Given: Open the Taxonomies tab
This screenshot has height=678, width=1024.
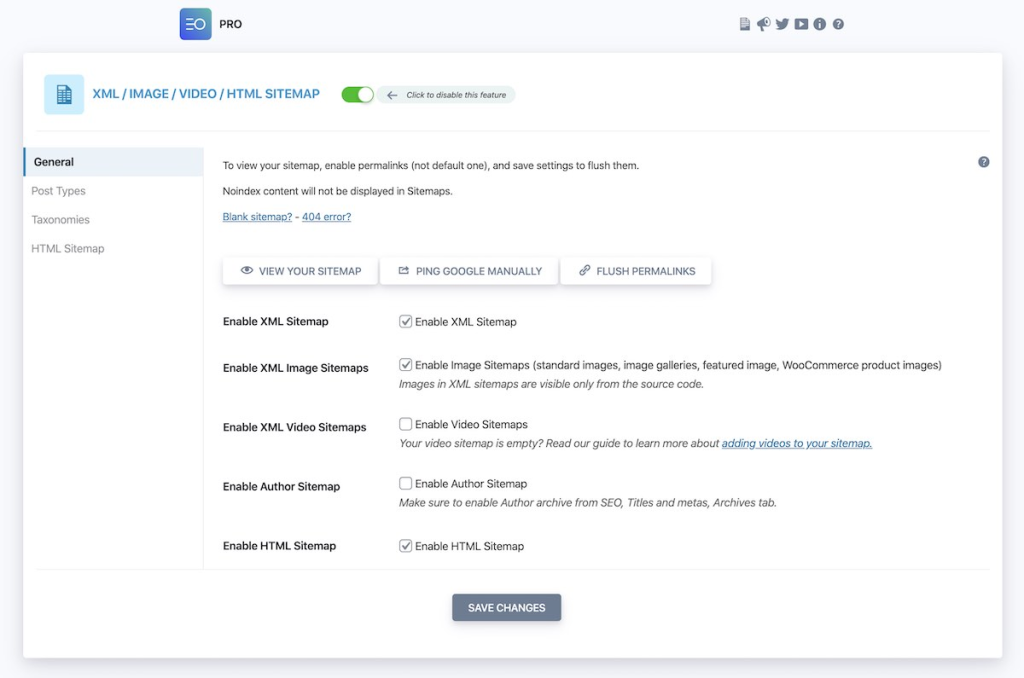Looking at the screenshot, I should point(60,219).
